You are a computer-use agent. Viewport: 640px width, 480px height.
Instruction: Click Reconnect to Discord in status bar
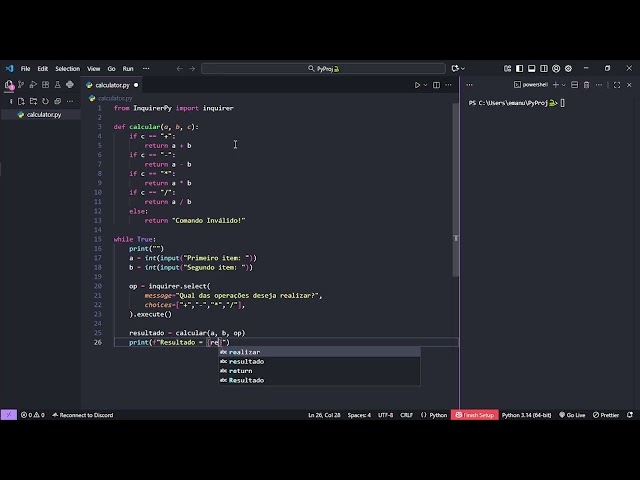click(x=82, y=415)
